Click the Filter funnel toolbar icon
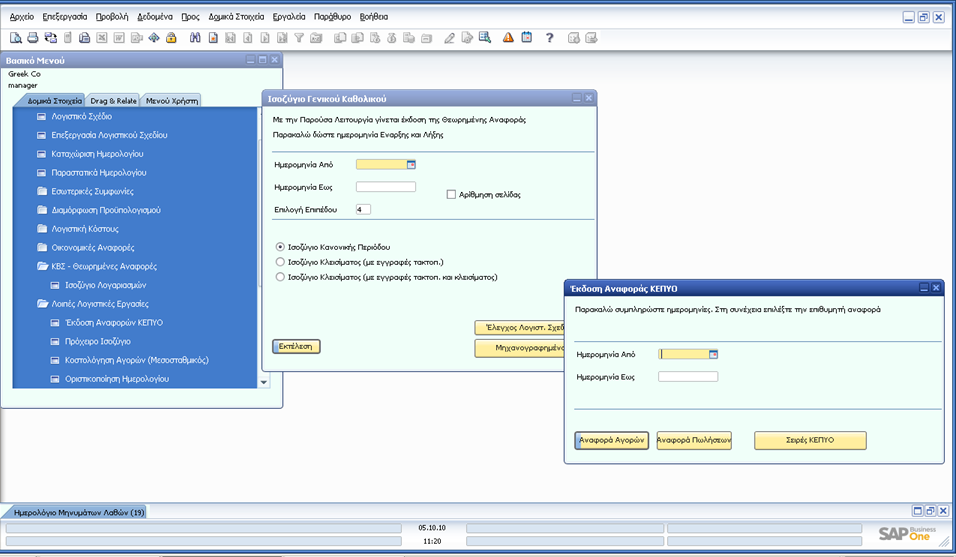 299,38
